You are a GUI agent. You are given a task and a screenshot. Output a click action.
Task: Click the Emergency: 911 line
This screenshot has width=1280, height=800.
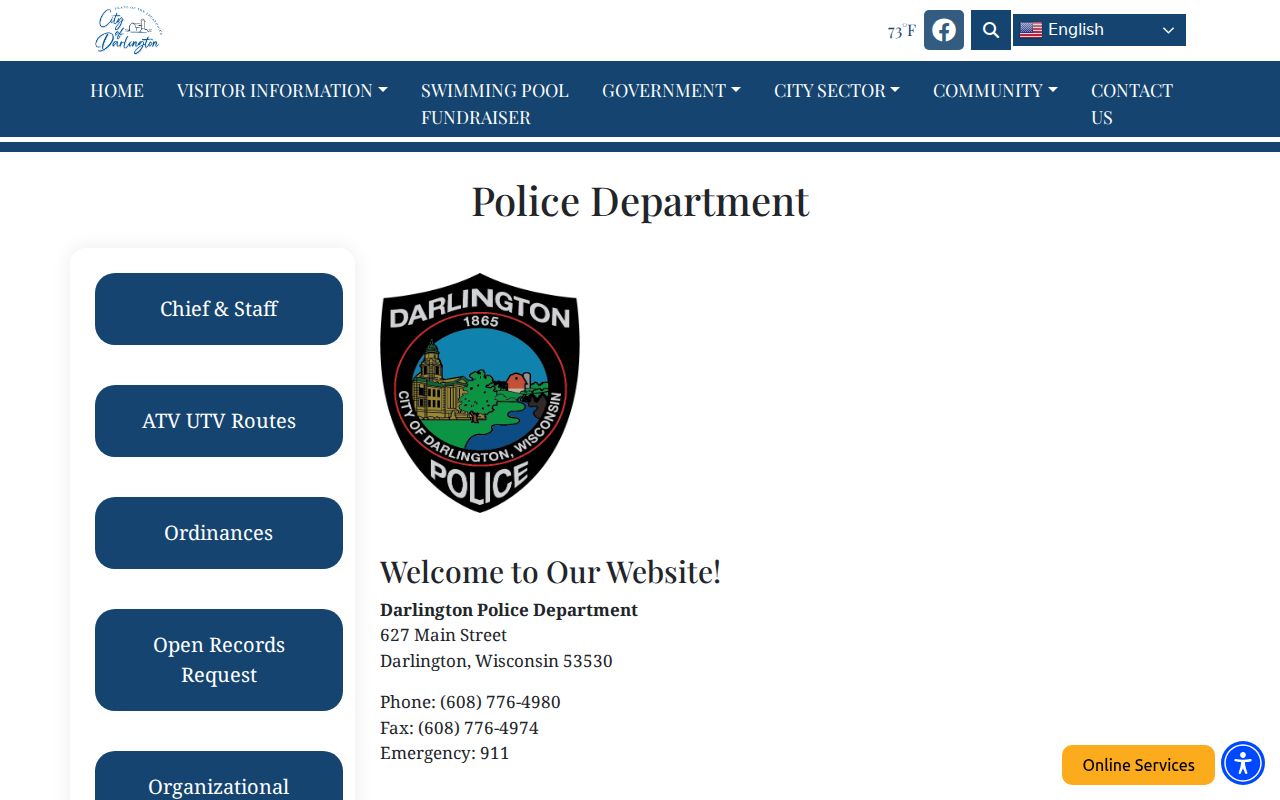point(445,753)
